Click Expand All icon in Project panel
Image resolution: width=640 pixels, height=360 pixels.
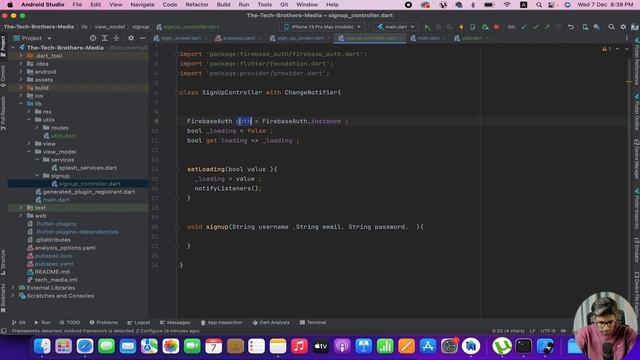coord(104,38)
